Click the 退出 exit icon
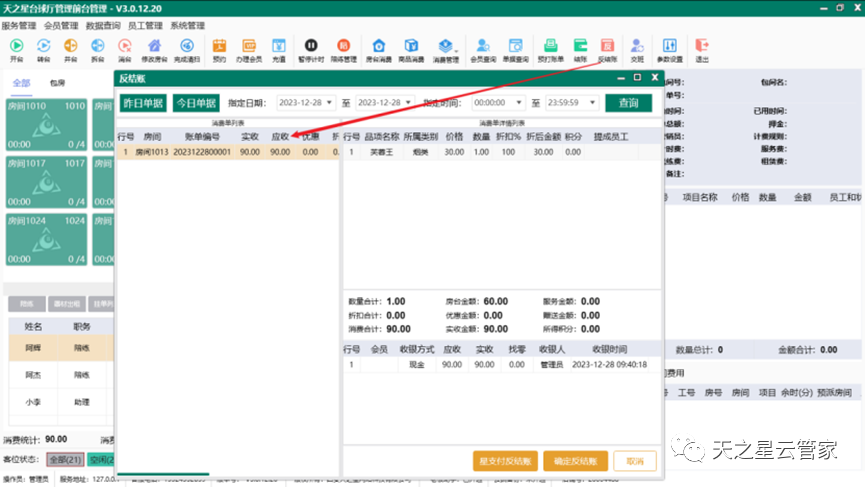Screen dimensions: 865x487 702,49
